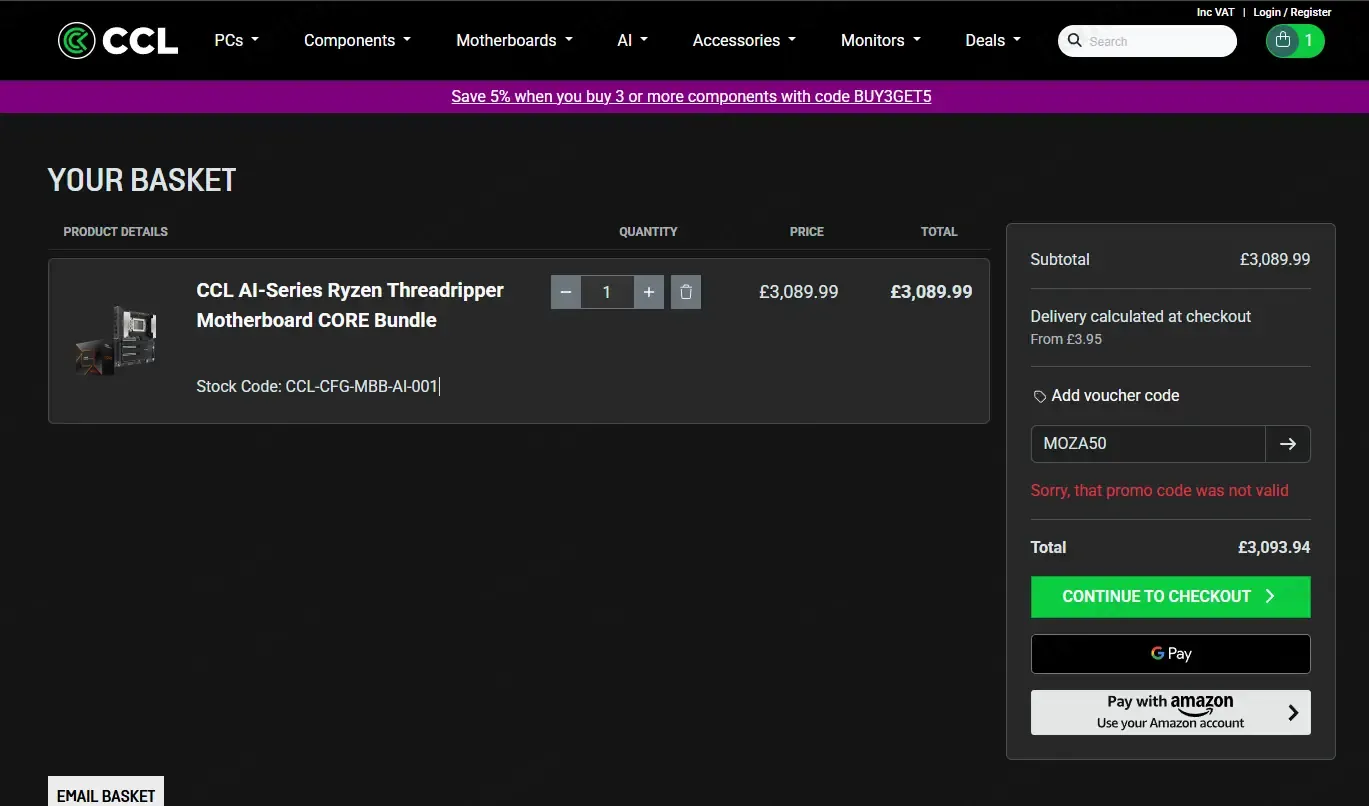This screenshot has width=1369, height=806.
Task: Toggle the Inc VAT option
Action: click(1215, 12)
